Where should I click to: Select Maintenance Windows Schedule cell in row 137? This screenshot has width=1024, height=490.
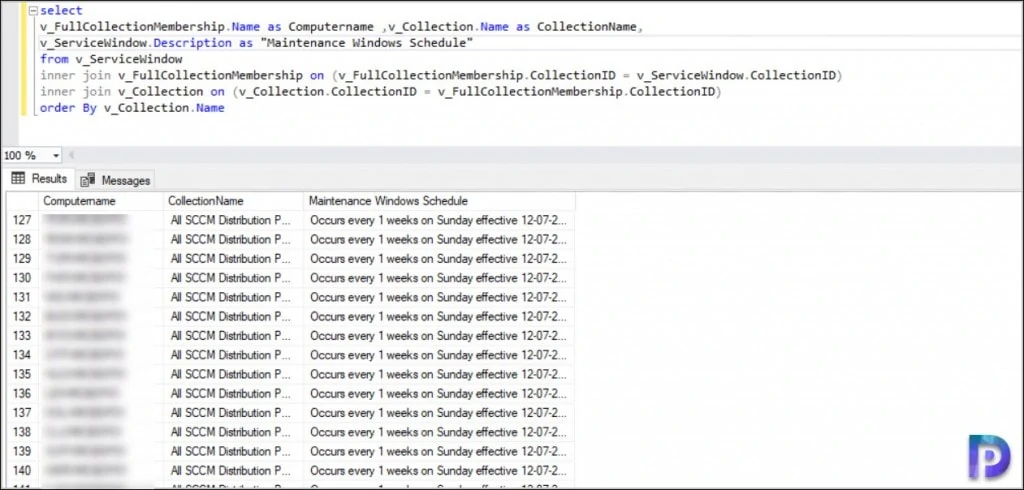pyautogui.click(x=440, y=413)
